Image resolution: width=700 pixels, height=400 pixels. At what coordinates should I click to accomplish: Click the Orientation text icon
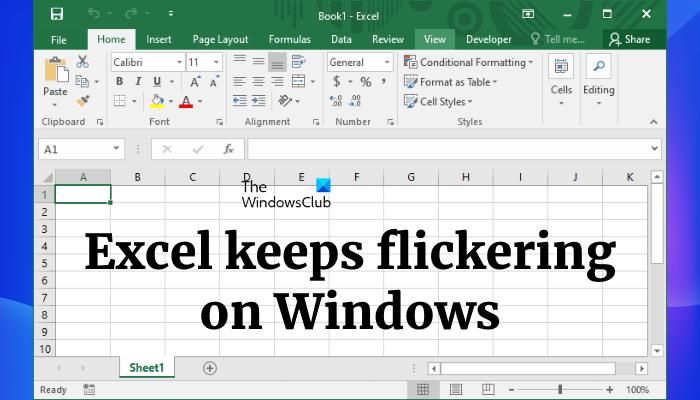(284, 101)
